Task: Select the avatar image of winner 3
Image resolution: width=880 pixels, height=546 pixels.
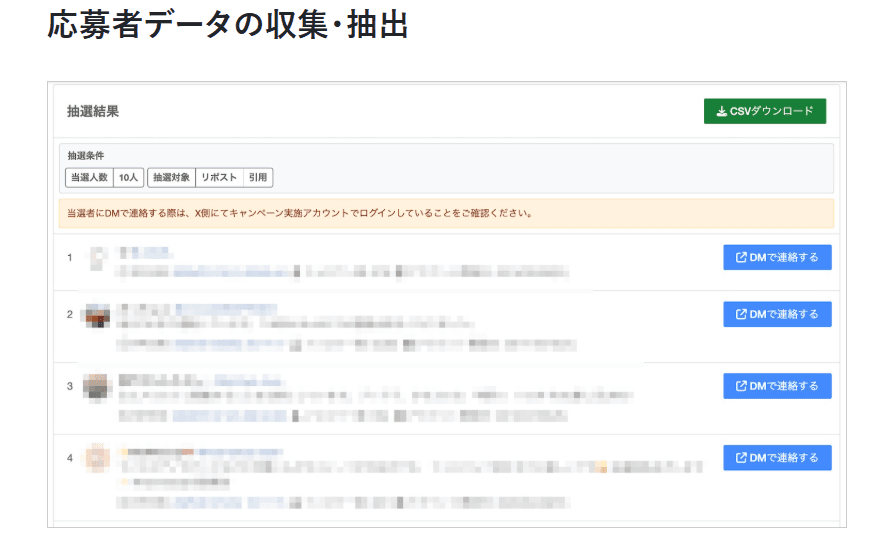Action: tap(96, 386)
